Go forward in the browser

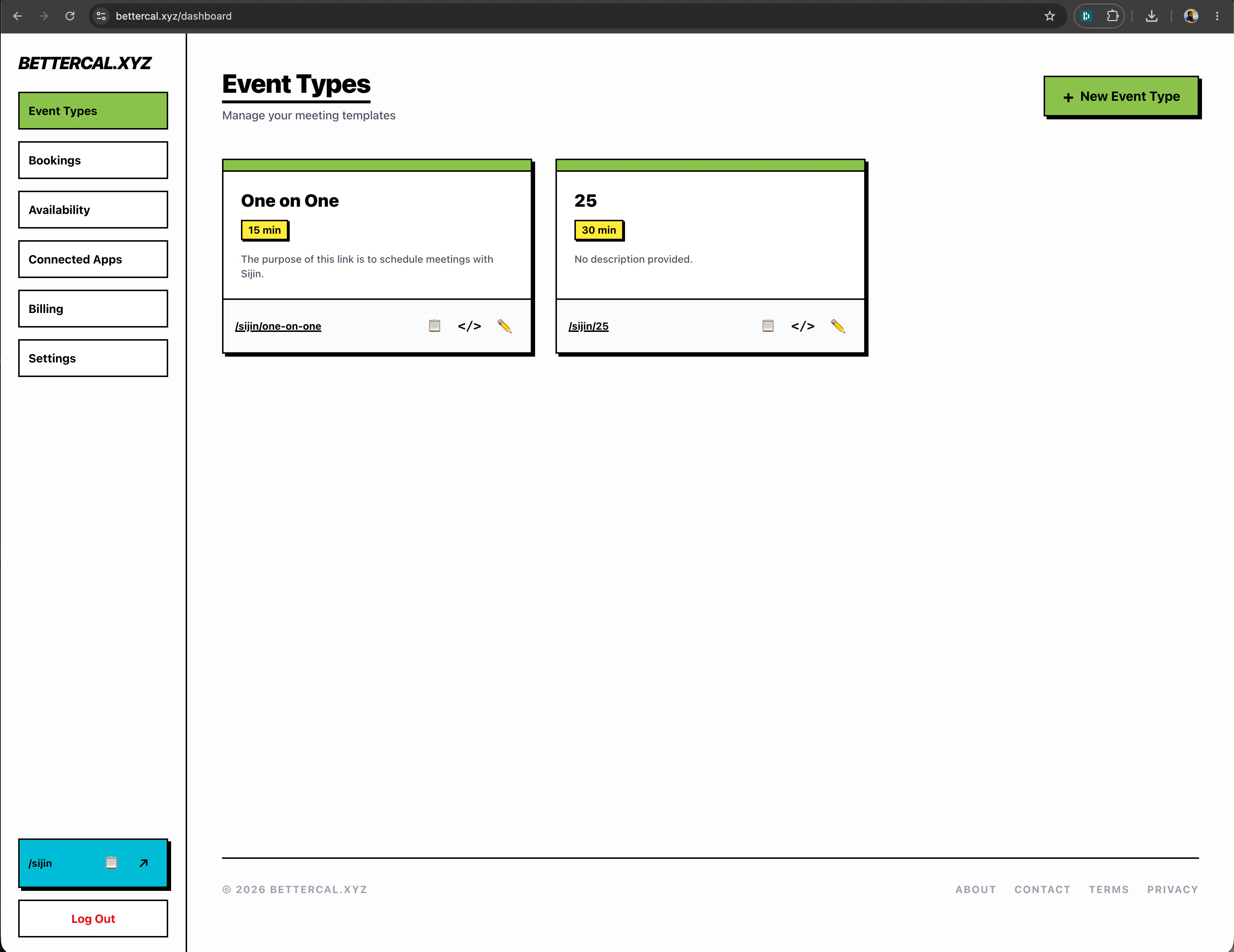44,16
